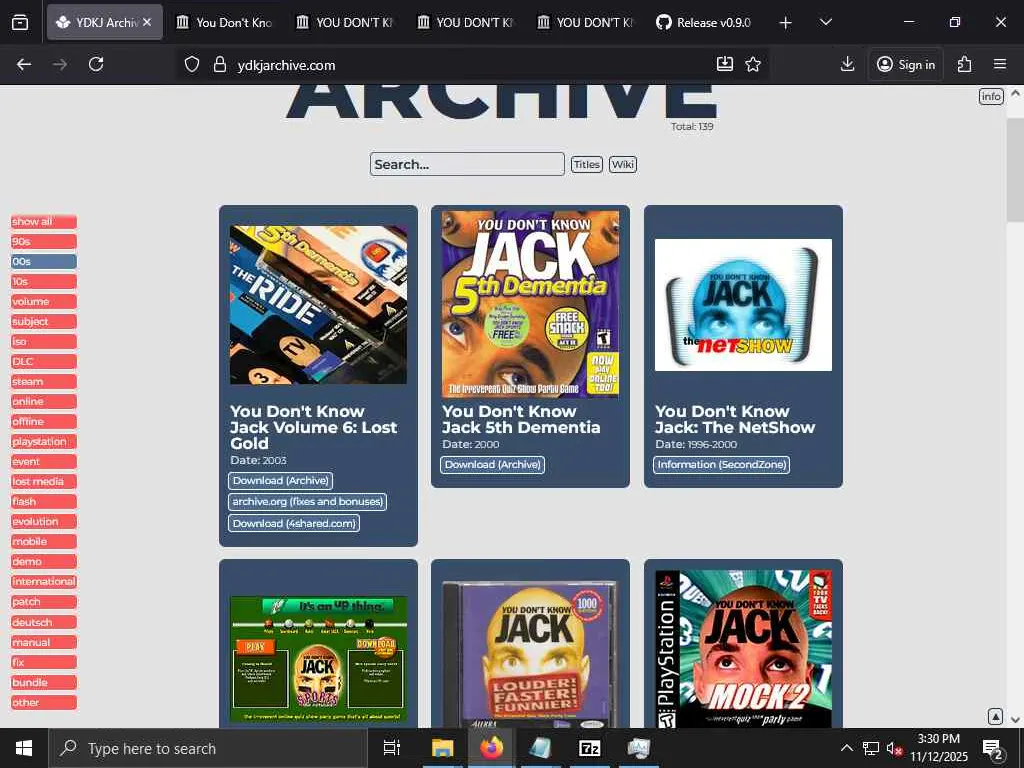Open PlayStation Mock 2 cover thumbnail

point(743,649)
